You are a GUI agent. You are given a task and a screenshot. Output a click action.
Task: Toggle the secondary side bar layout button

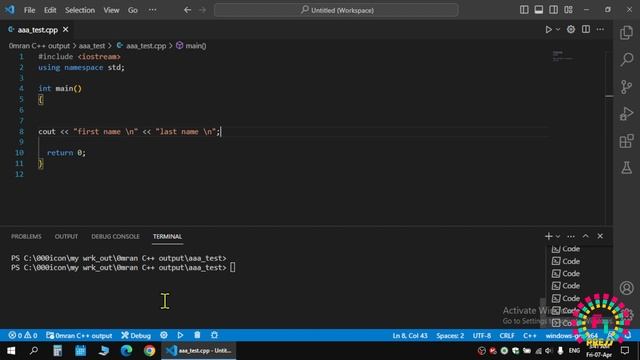553,10
